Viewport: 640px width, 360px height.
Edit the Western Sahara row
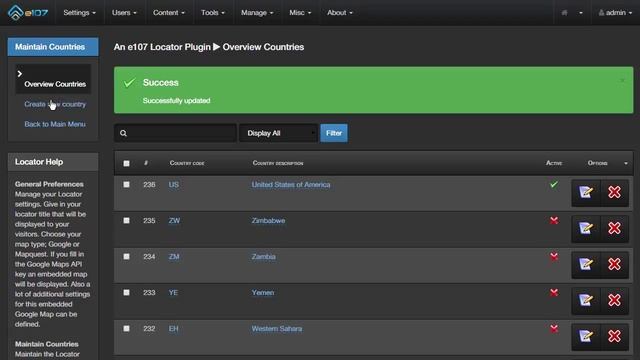click(x=586, y=336)
